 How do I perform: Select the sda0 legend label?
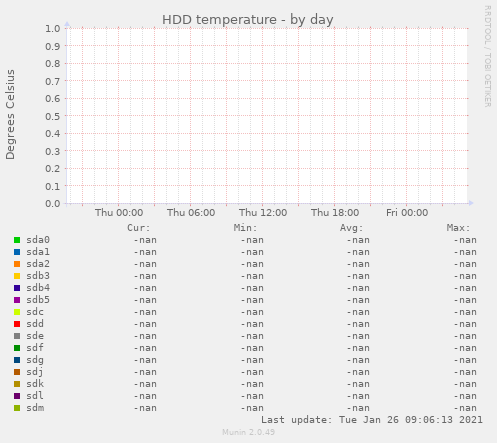[x=38, y=240]
